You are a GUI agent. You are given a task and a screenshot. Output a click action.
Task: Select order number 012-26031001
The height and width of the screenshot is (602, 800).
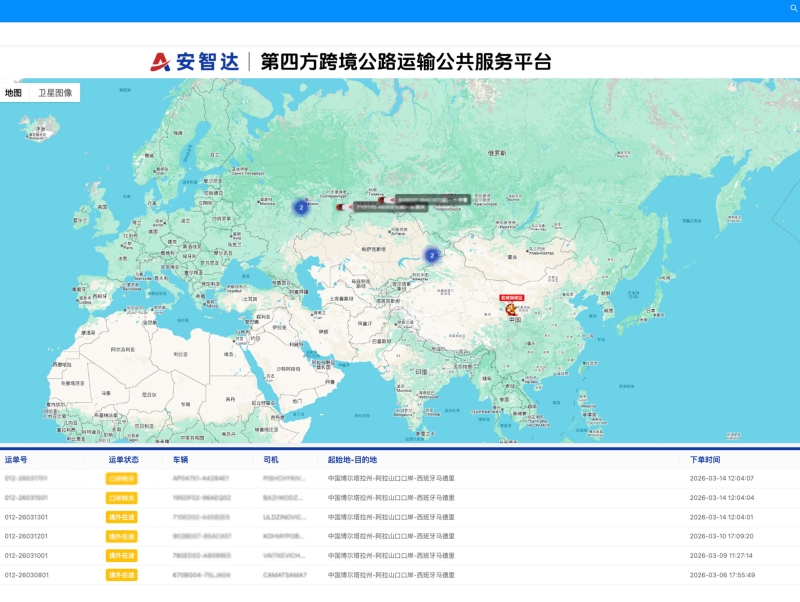click(26, 556)
